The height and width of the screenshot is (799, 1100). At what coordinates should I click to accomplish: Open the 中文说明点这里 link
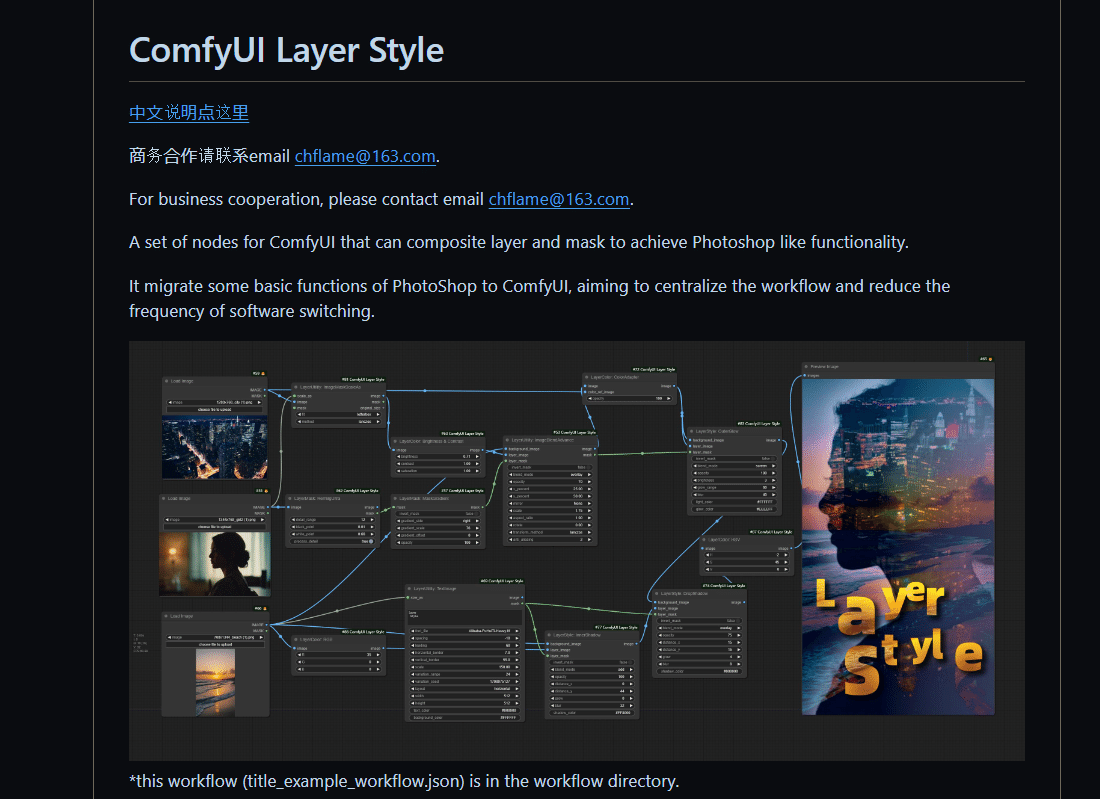click(x=189, y=113)
